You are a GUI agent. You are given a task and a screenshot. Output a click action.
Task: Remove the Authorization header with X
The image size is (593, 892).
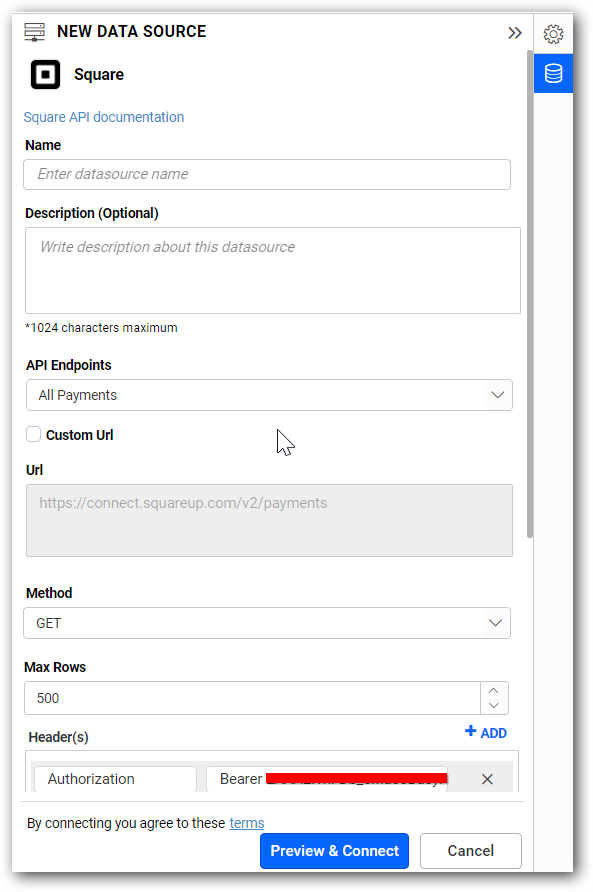pyautogui.click(x=487, y=779)
